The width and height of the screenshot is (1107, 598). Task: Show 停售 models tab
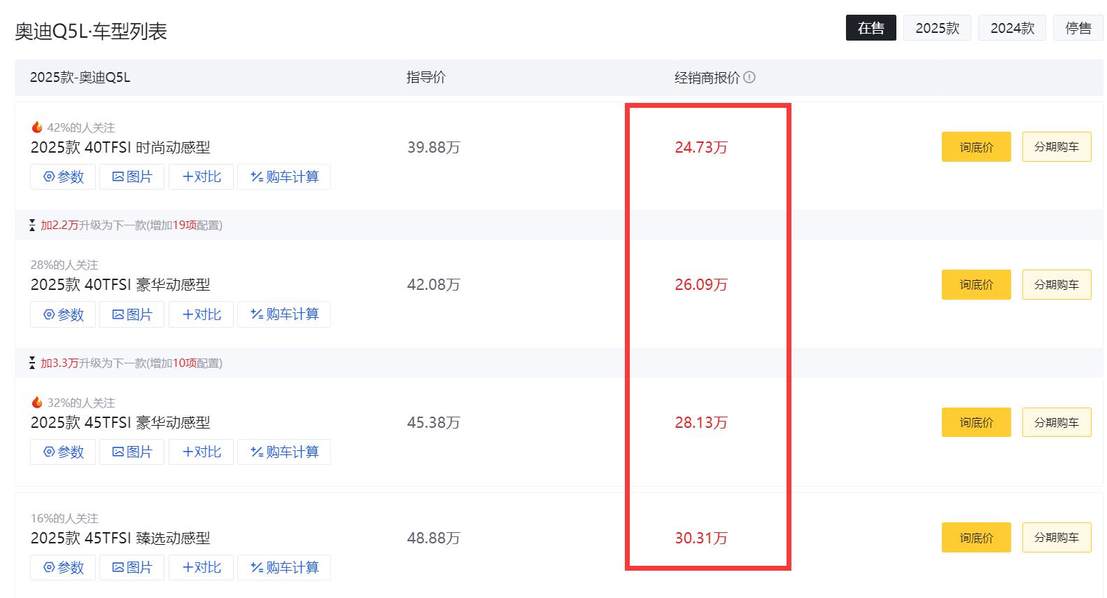point(1078,28)
